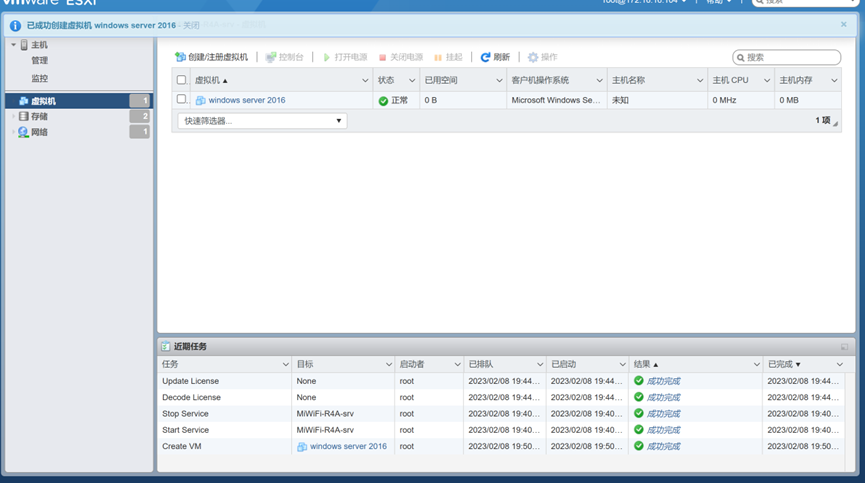This screenshot has height=483, width=865.
Task: Click the green Power On play icon
Action: coord(327,57)
